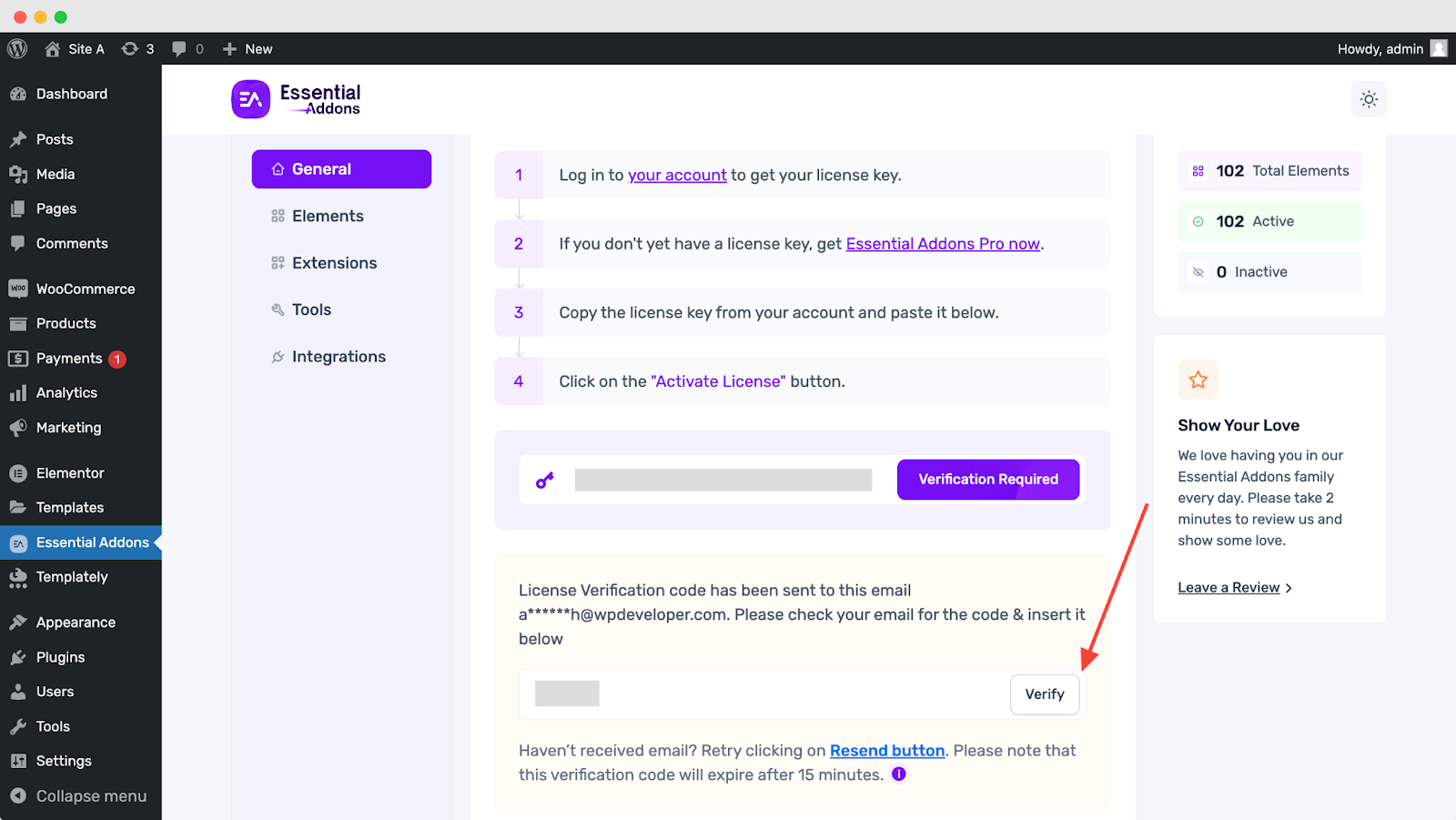Follow the 'your account' link
This screenshot has height=820, width=1456.
(677, 175)
